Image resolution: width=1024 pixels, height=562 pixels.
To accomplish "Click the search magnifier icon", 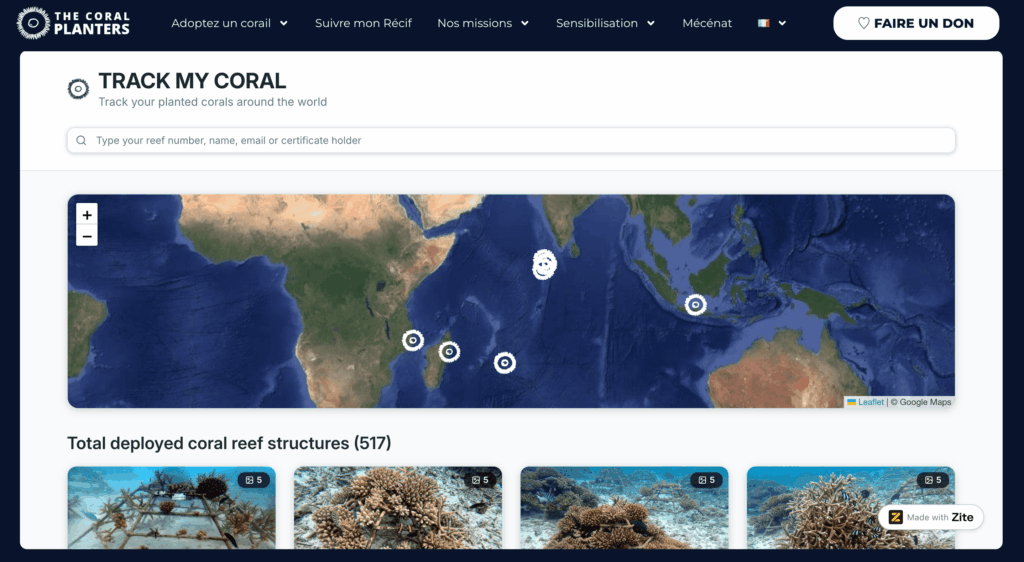I will (81, 140).
